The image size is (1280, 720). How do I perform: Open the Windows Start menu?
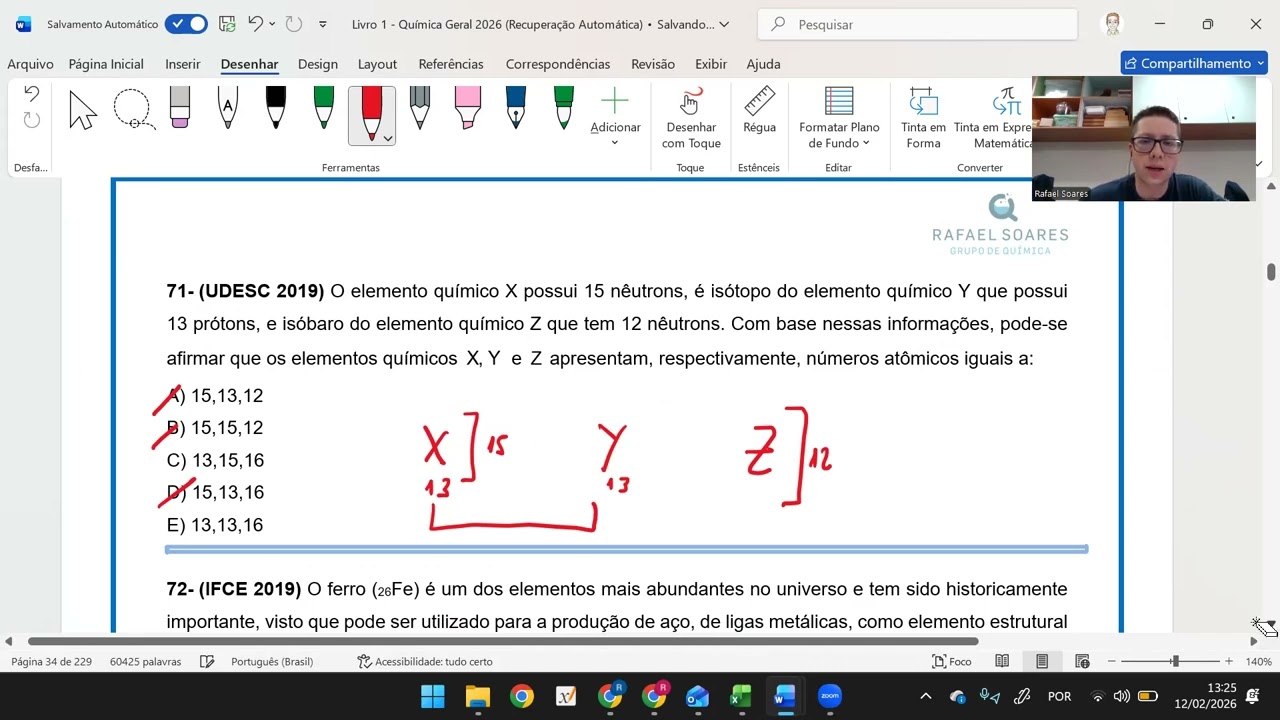click(x=433, y=696)
